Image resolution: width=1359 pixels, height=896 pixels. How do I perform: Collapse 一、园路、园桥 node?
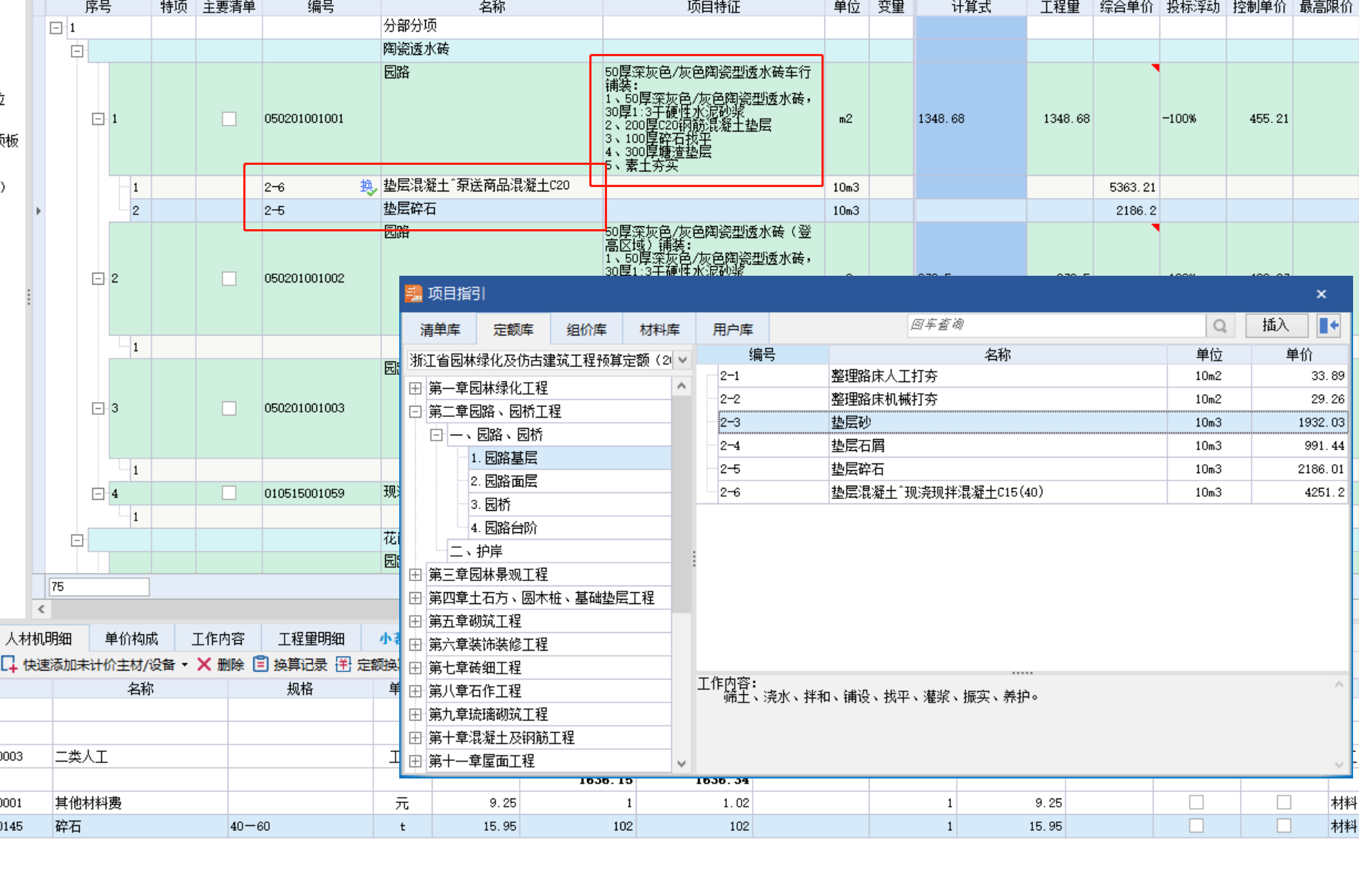(x=437, y=435)
